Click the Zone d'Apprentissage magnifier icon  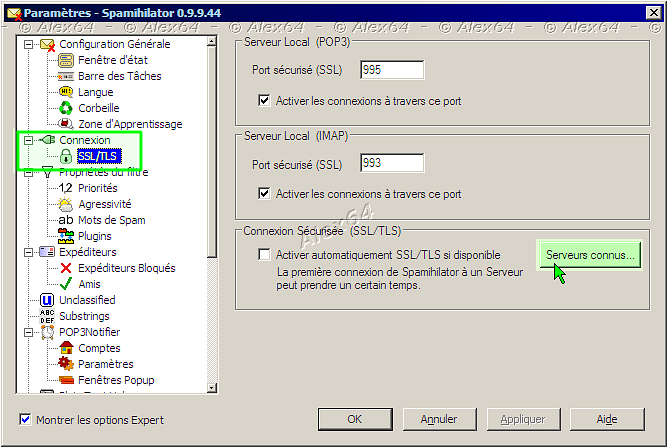pyautogui.click(x=66, y=124)
